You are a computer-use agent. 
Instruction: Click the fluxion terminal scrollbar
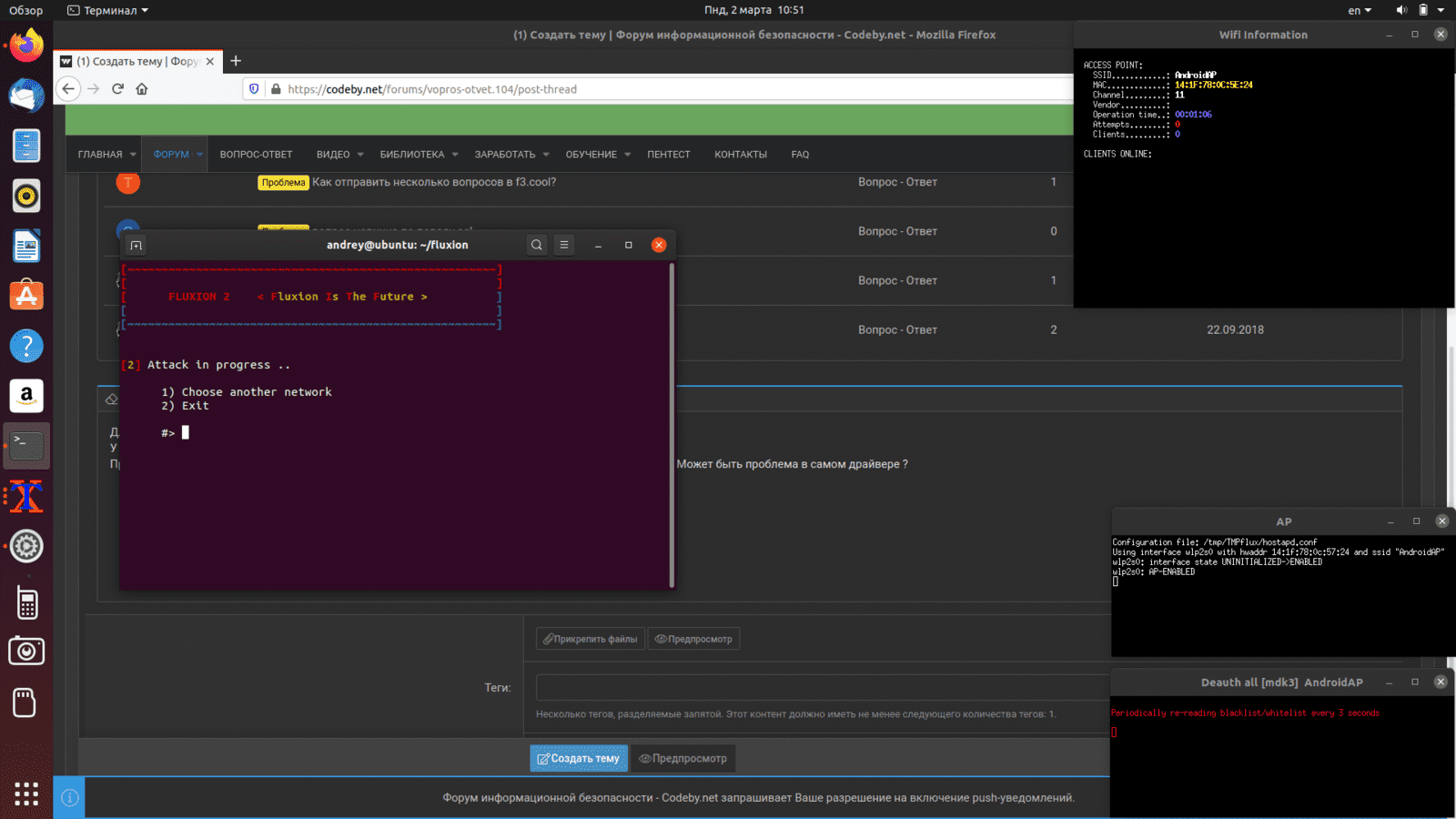(672, 425)
